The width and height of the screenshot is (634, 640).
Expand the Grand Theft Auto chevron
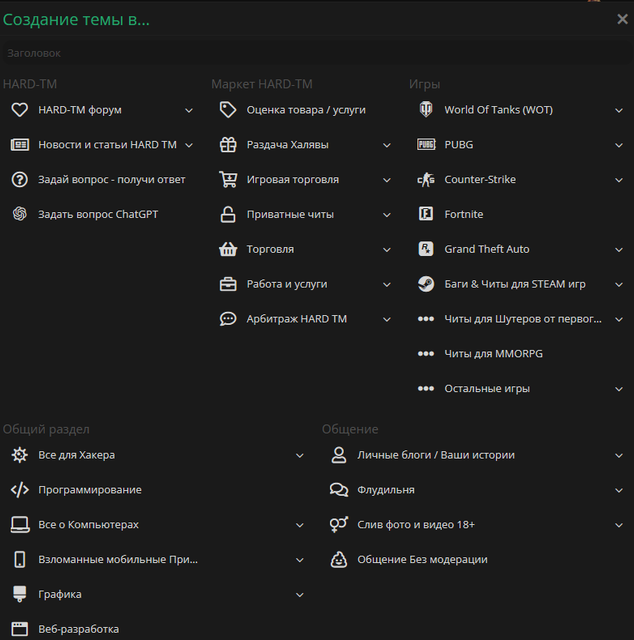tap(619, 250)
